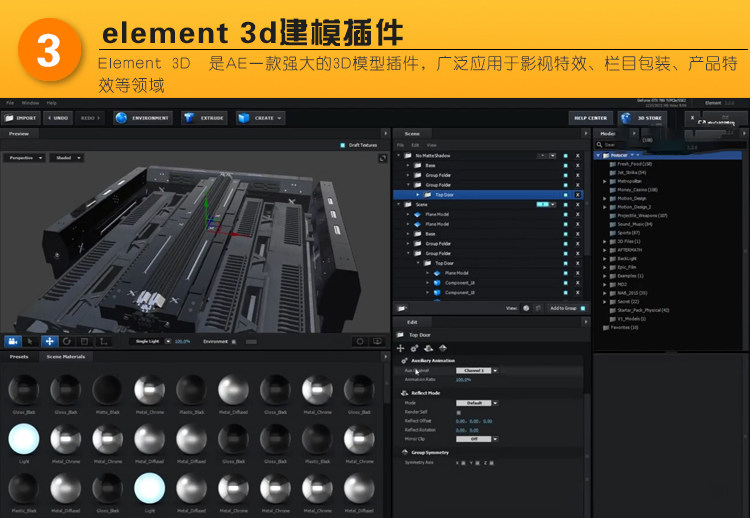Click the globe icon on Environment button
The image size is (750, 518).
[x=121, y=118]
